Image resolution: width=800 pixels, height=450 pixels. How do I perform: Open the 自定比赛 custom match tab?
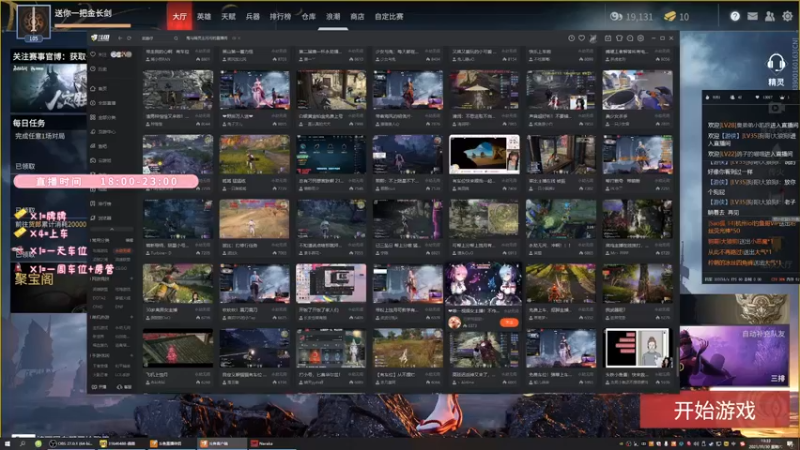click(x=389, y=16)
